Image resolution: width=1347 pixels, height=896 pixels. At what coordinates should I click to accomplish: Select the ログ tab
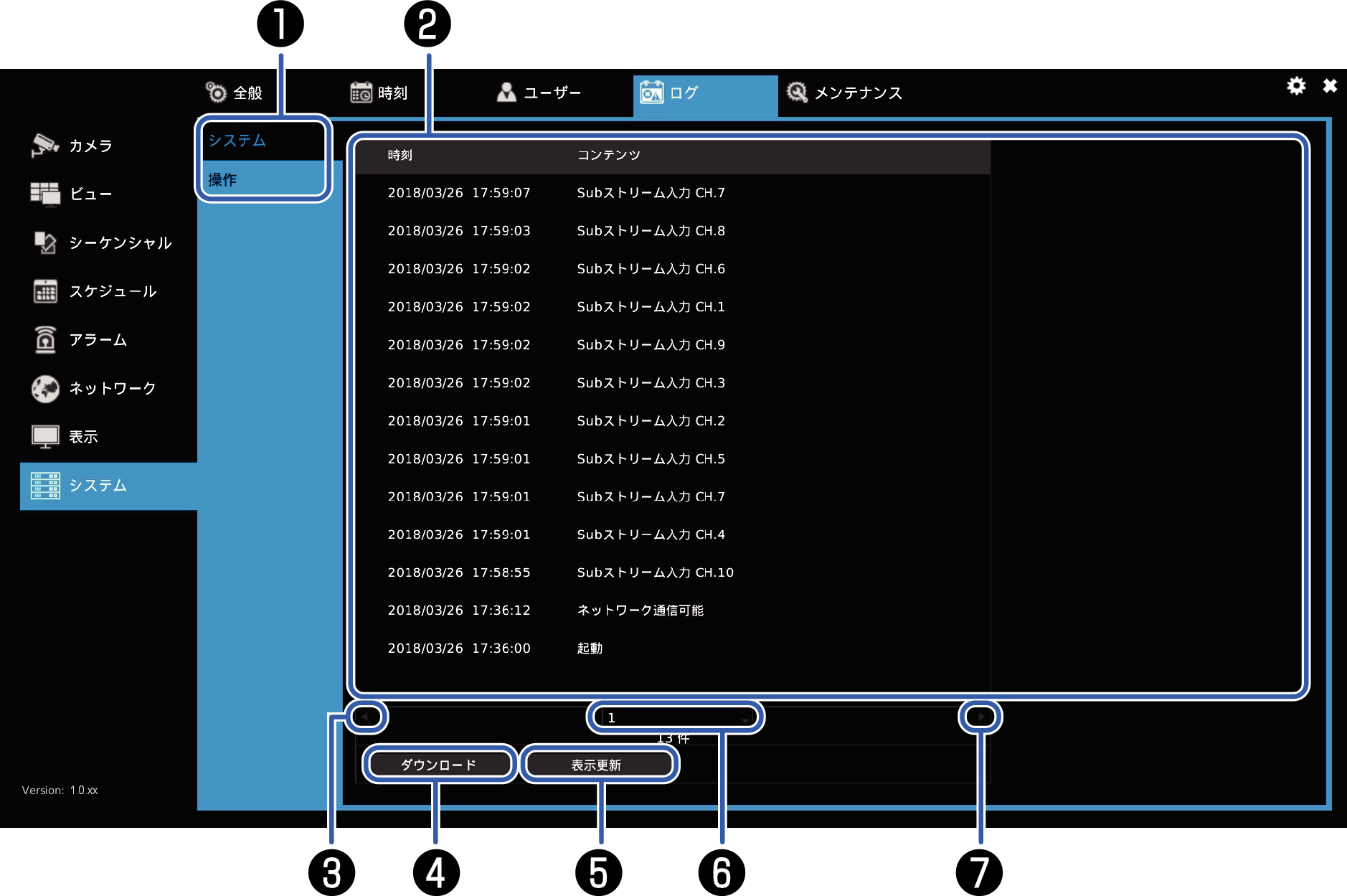click(x=705, y=95)
